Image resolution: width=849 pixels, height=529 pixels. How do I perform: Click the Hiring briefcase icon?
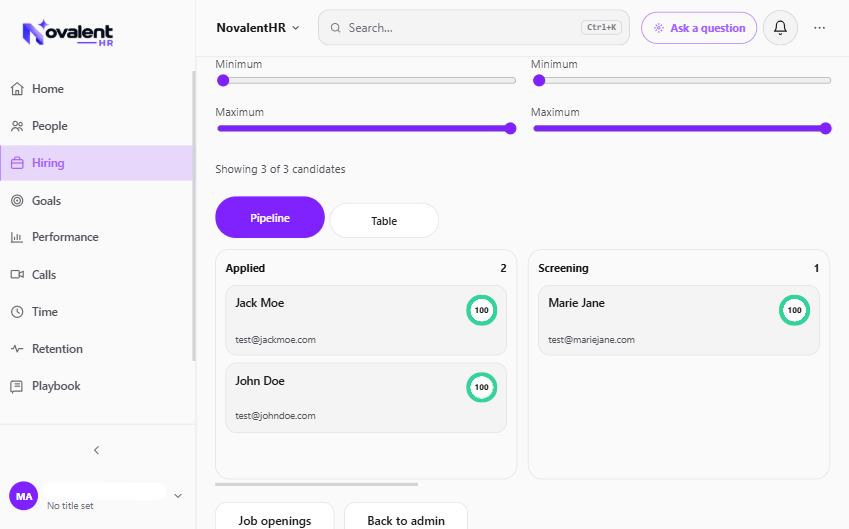(17, 163)
